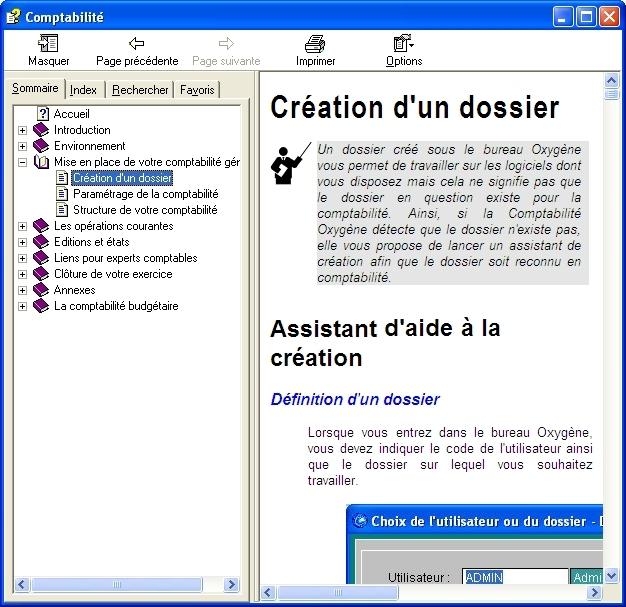Collapse the Mise en place tree node
The width and height of the screenshot is (626, 607).
[22, 162]
